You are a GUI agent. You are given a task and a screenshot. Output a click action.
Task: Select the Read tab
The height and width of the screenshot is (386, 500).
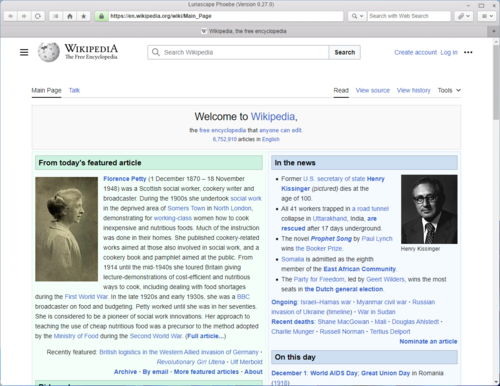[x=341, y=90]
